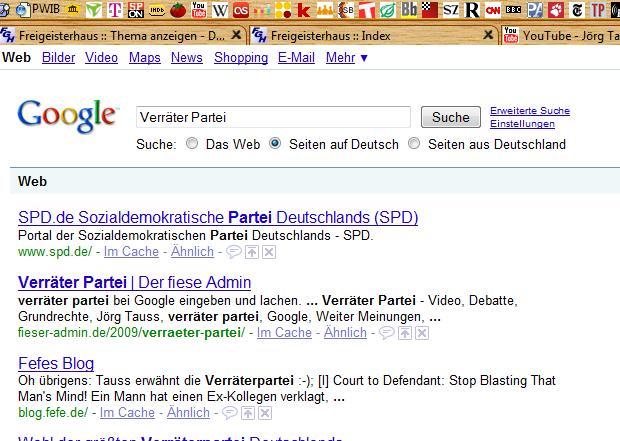620x441 pixels.
Task: Open the orange crowns bookmark icon
Action: tap(325, 11)
